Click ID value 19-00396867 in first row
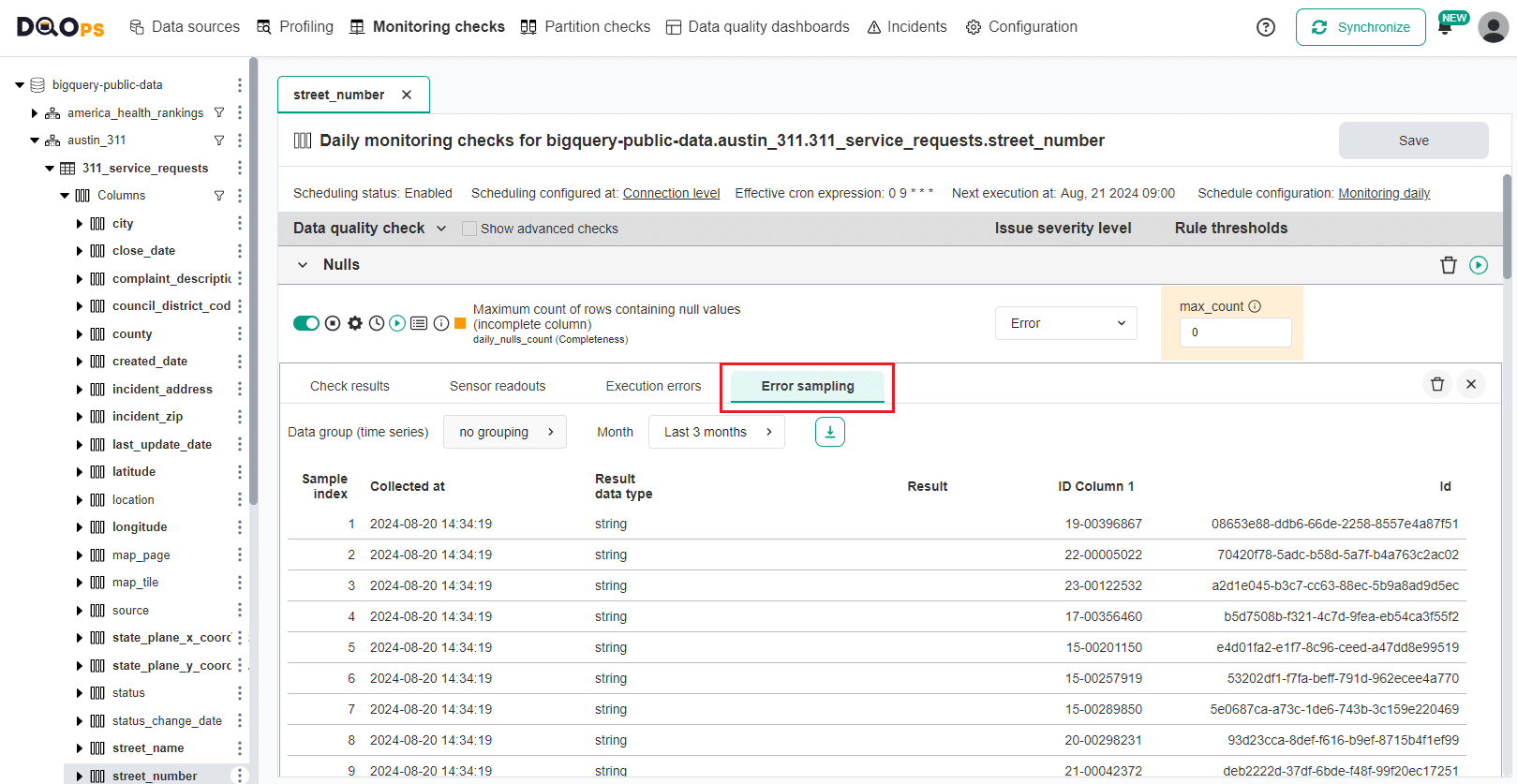 (x=1103, y=524)
